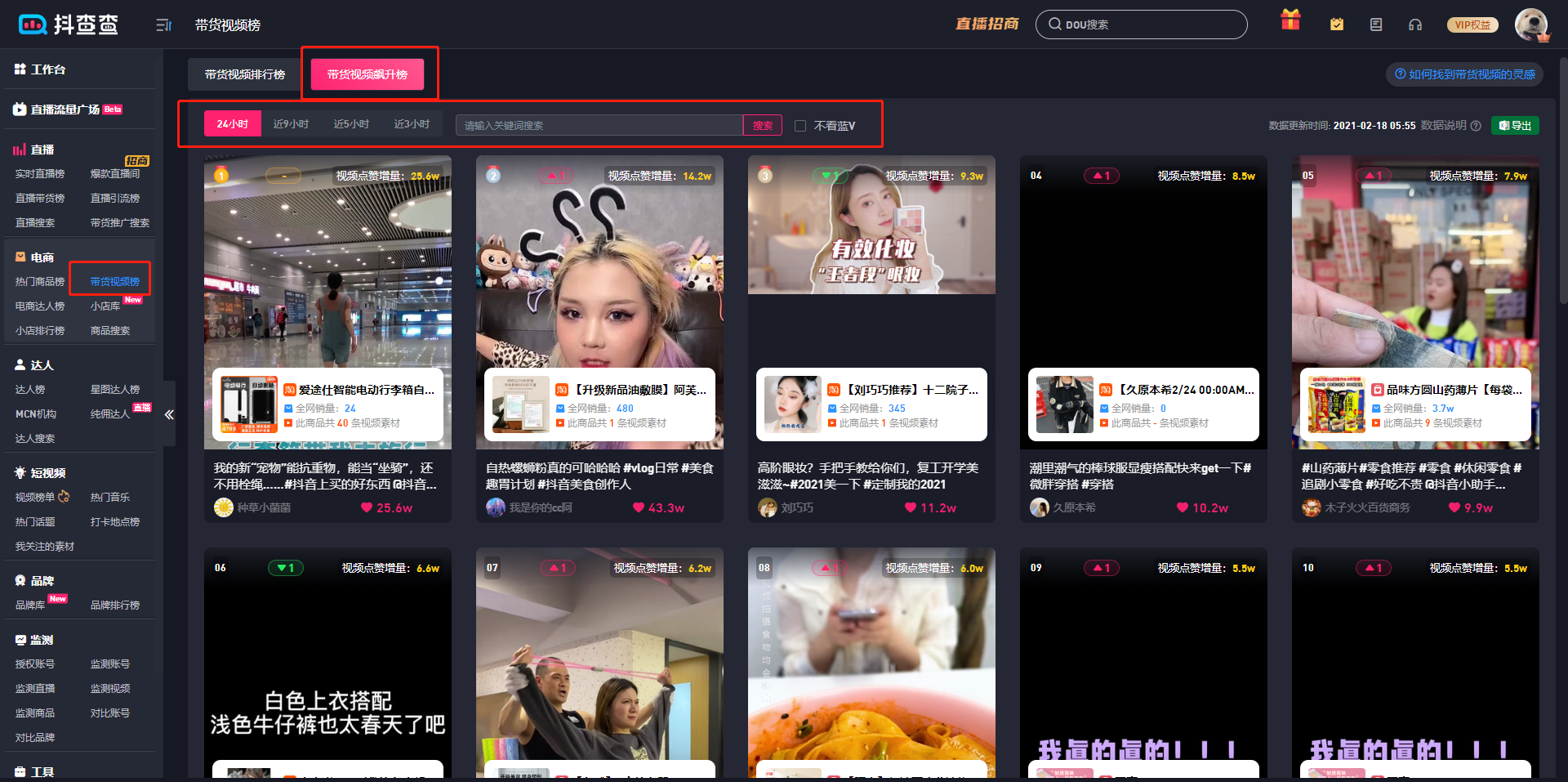Select the 近9小时 time filter

(291, 124)
